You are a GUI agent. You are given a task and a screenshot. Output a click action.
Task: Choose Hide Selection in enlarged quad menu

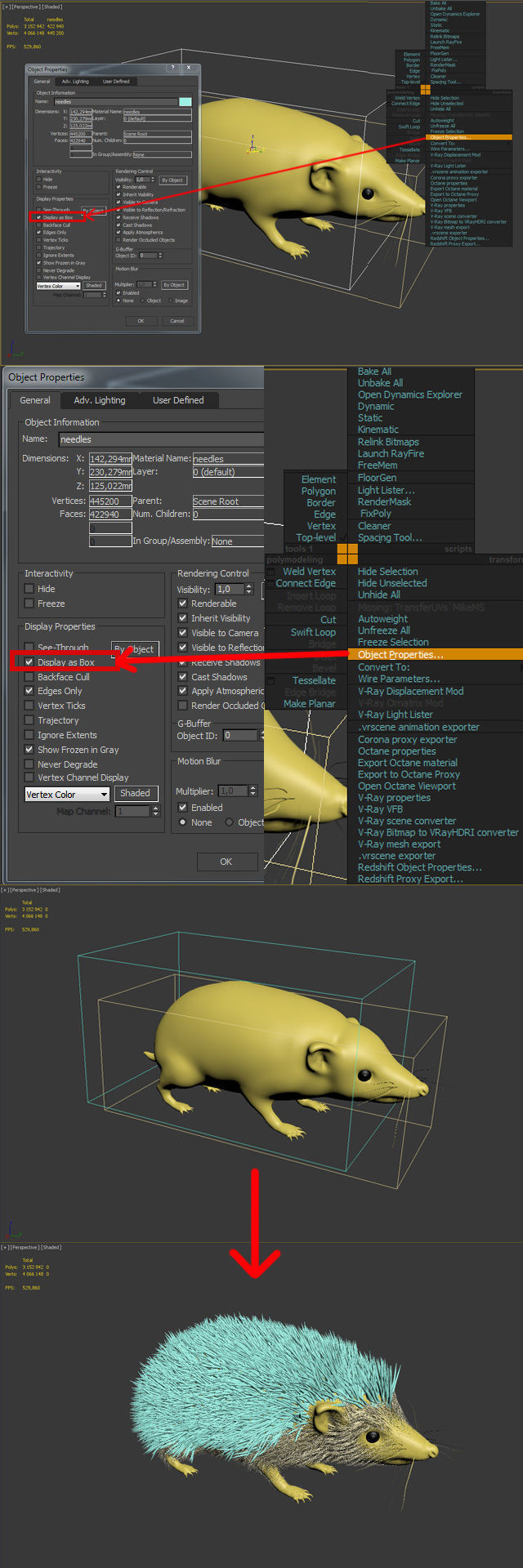(x=387, y=572)
